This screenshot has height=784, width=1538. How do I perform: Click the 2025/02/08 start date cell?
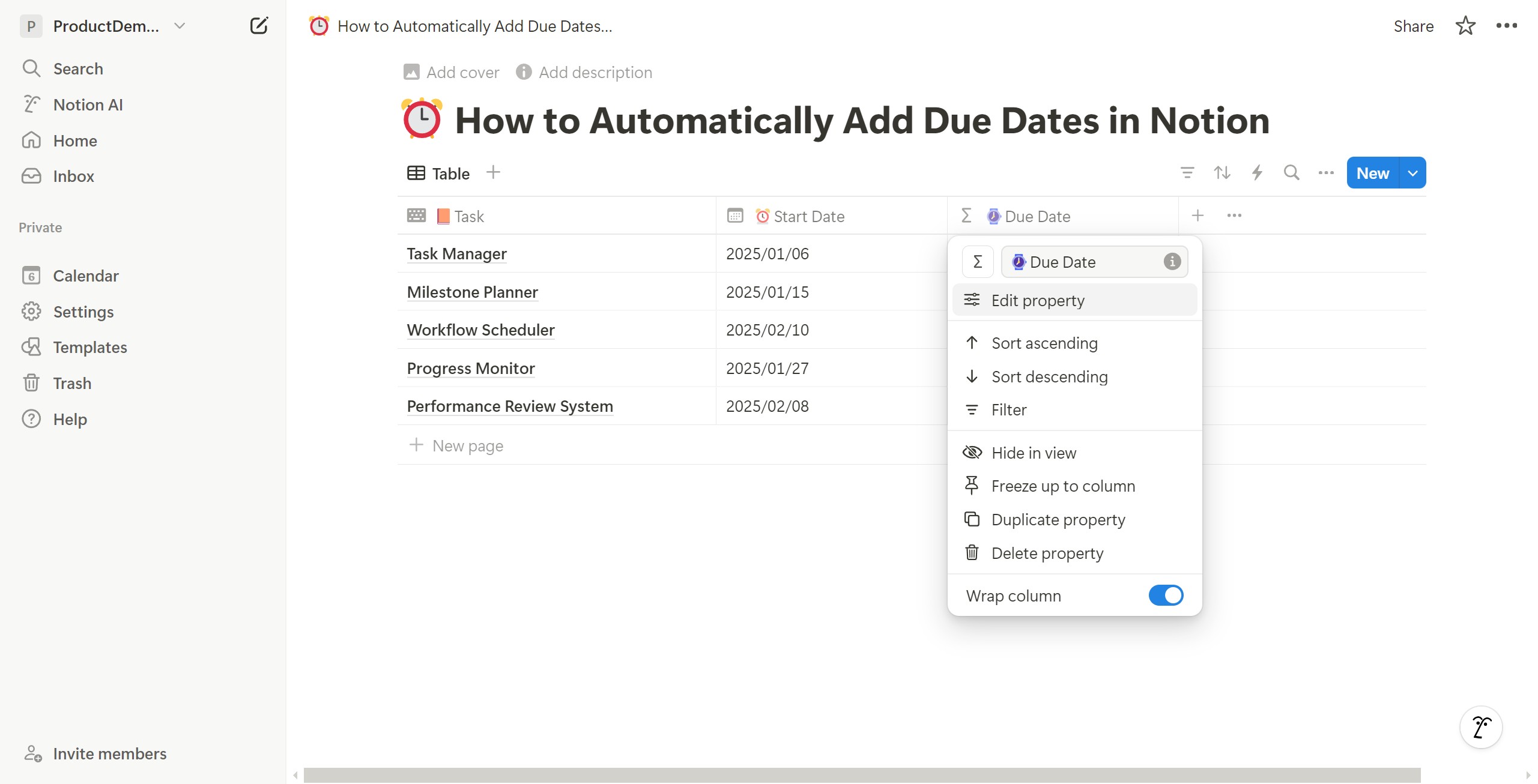(x=832, y=406)
